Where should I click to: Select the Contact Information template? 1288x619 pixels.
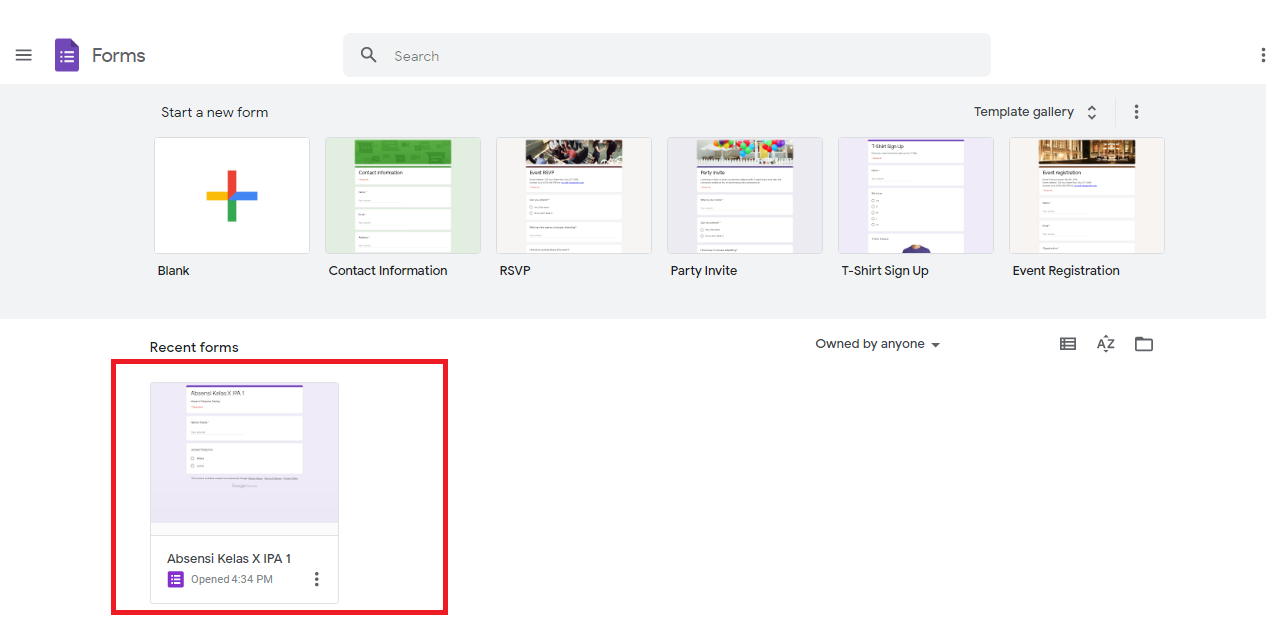click(402, 195)
